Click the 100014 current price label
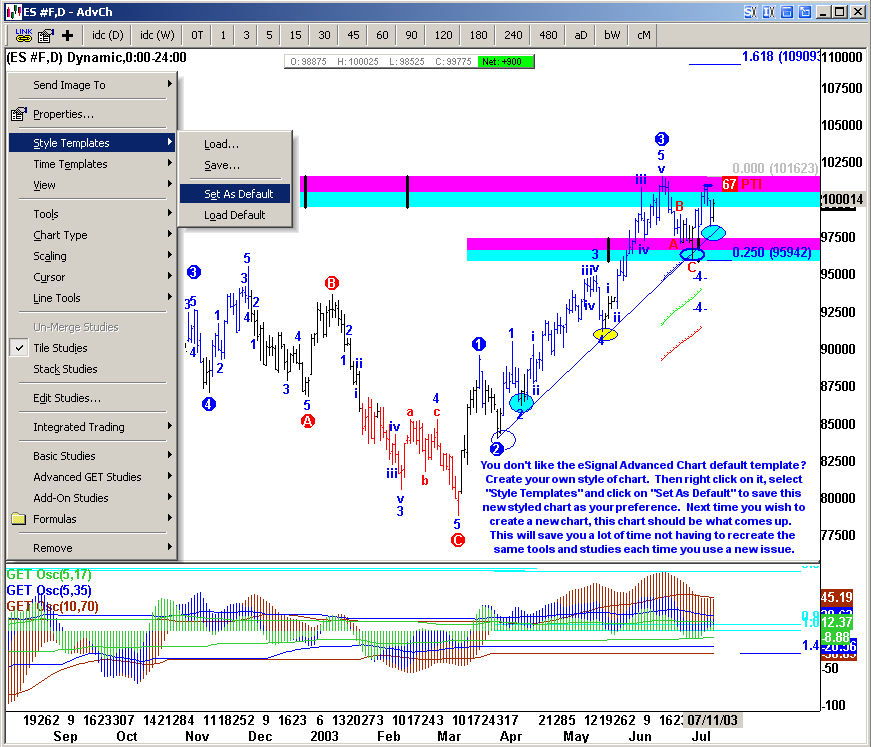871x747 pixels. 843,199
